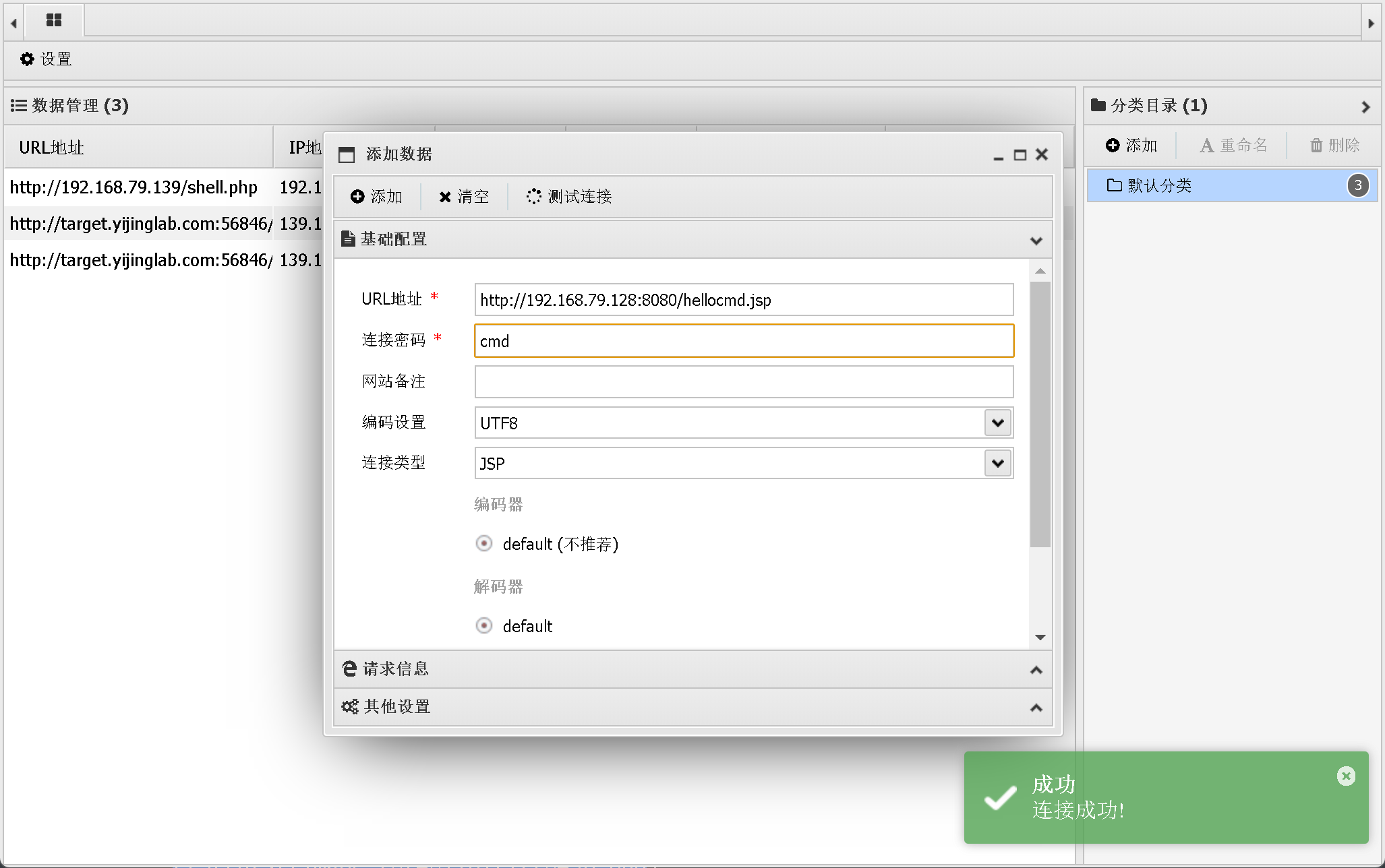Click 重命名 rename category button
This screenshot has height=868, width=1385.
[1233, 145]
